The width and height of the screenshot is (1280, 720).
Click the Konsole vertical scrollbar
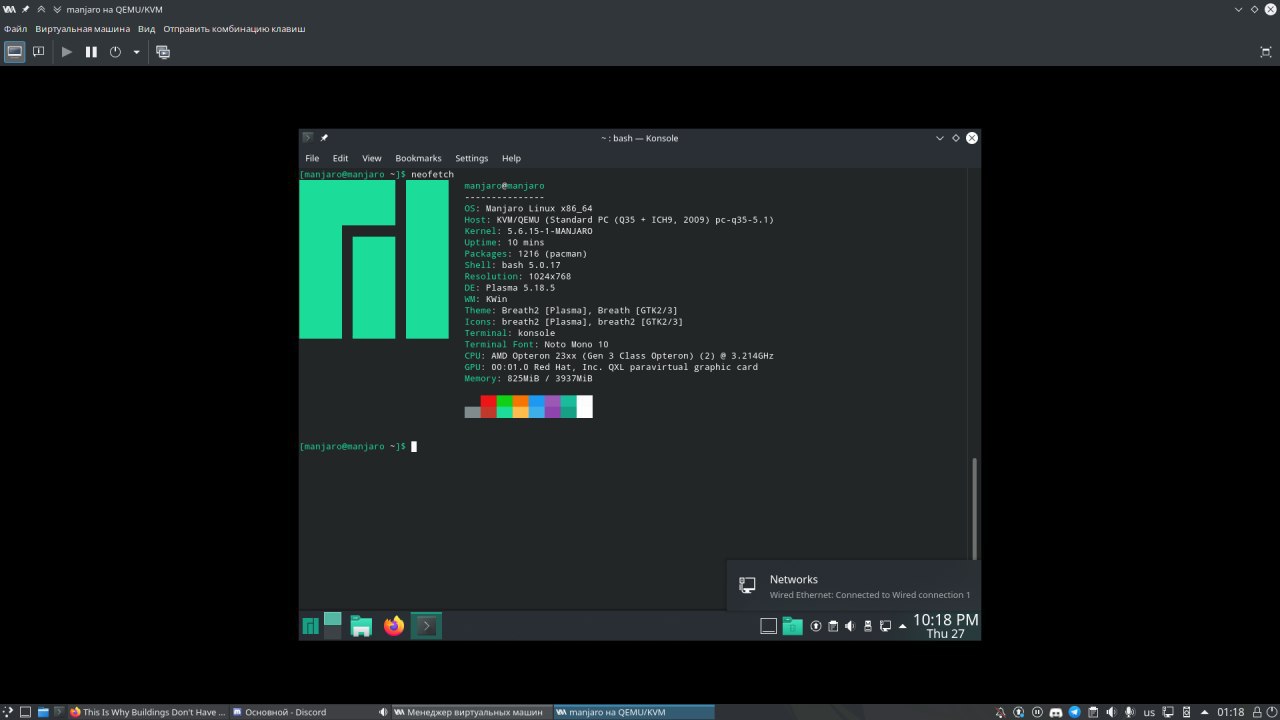974,508
